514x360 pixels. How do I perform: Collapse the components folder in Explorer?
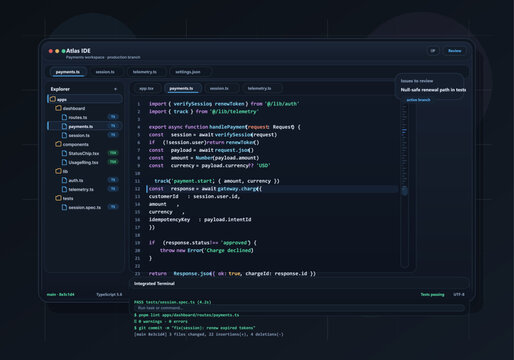(85, 144)
